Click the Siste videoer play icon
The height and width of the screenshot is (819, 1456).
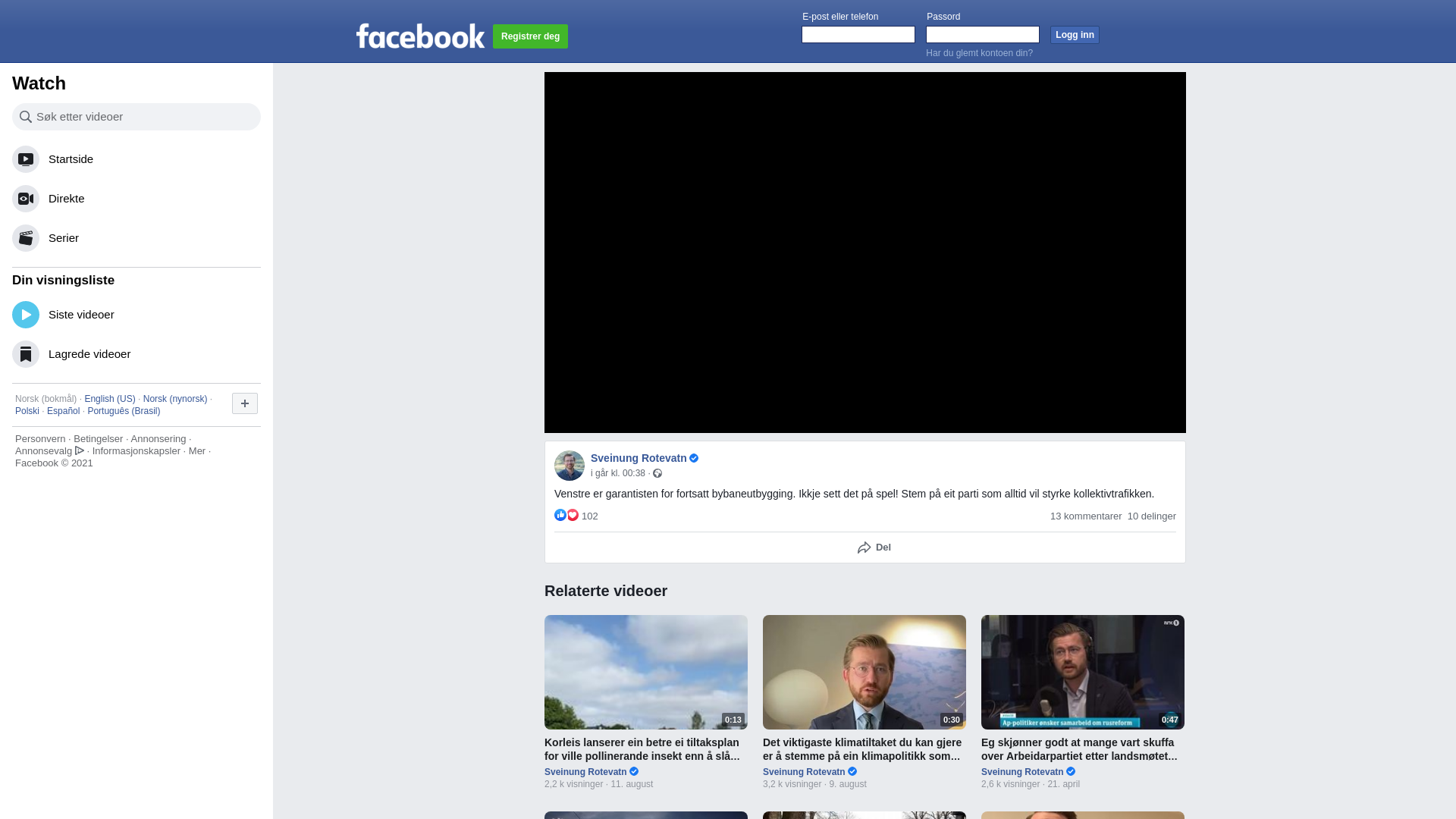pyautogui.click(x=26, y=315)
